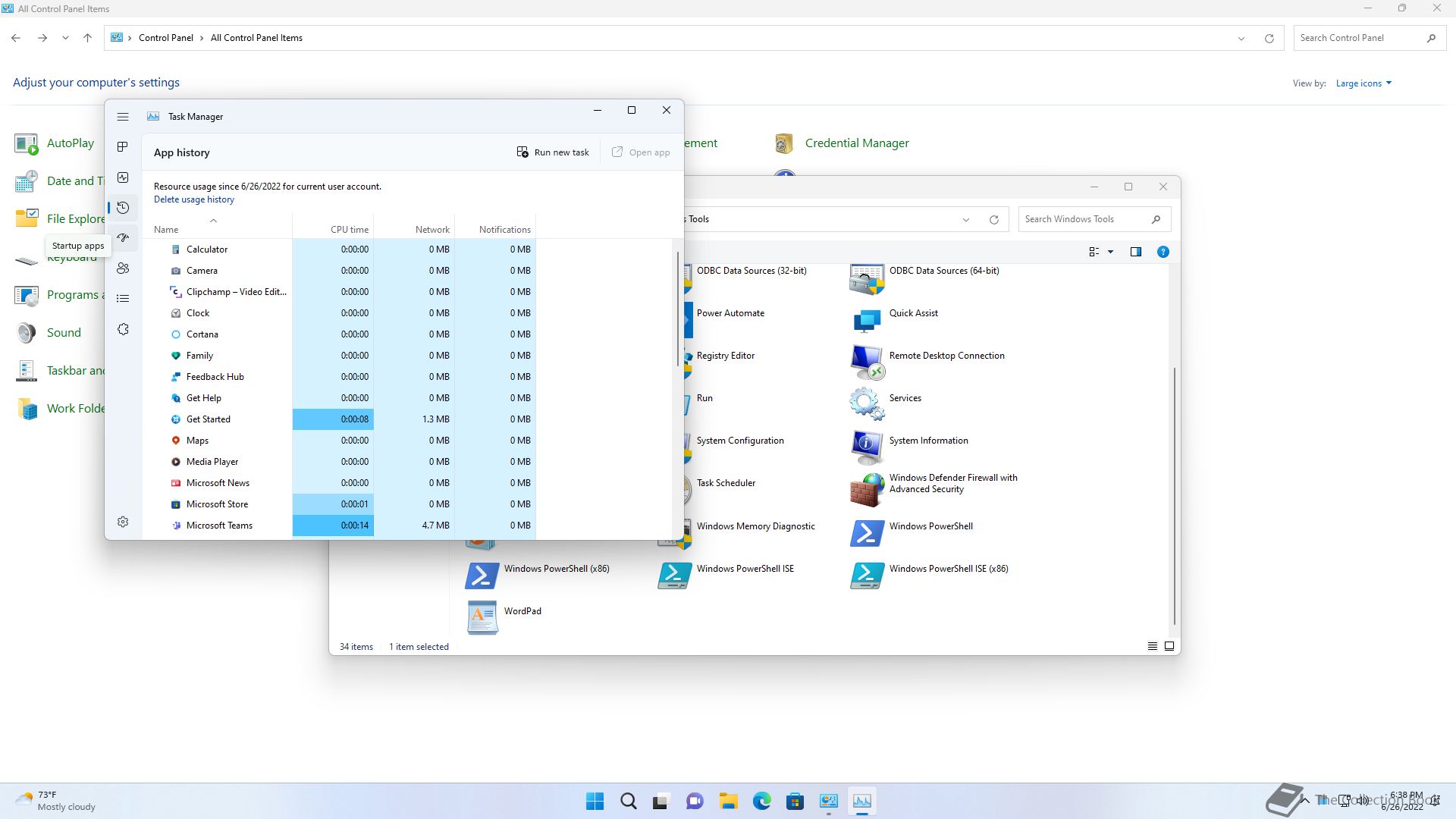Image resolution: width=1456 pixels, height=819 pixels.
Task: Open the Users page icon in Task Manager
Action: coord(123,268)
